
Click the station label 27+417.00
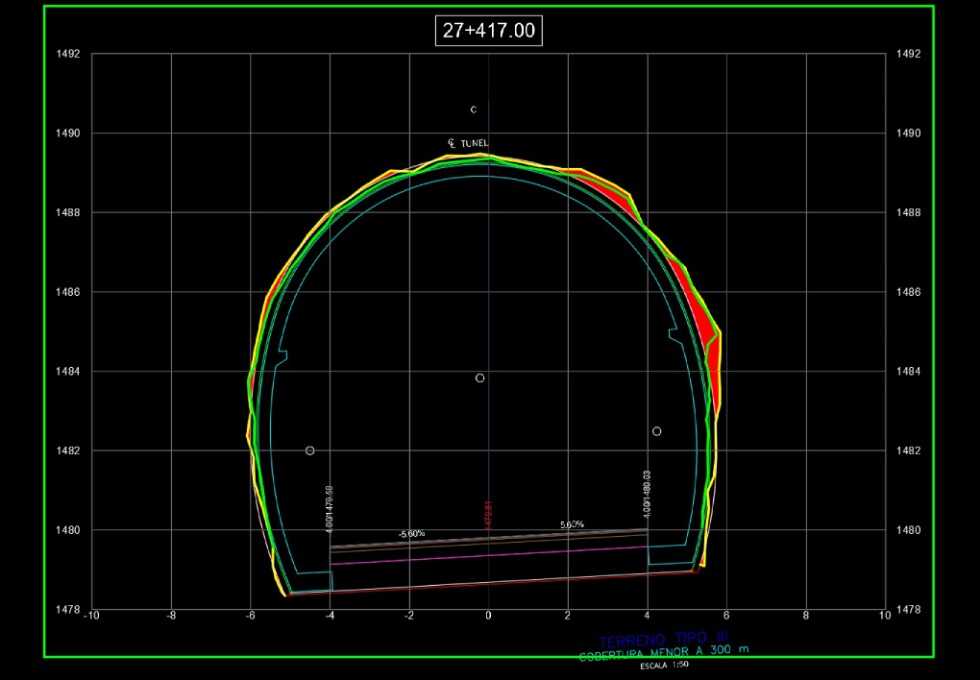(x=489, y=31)
